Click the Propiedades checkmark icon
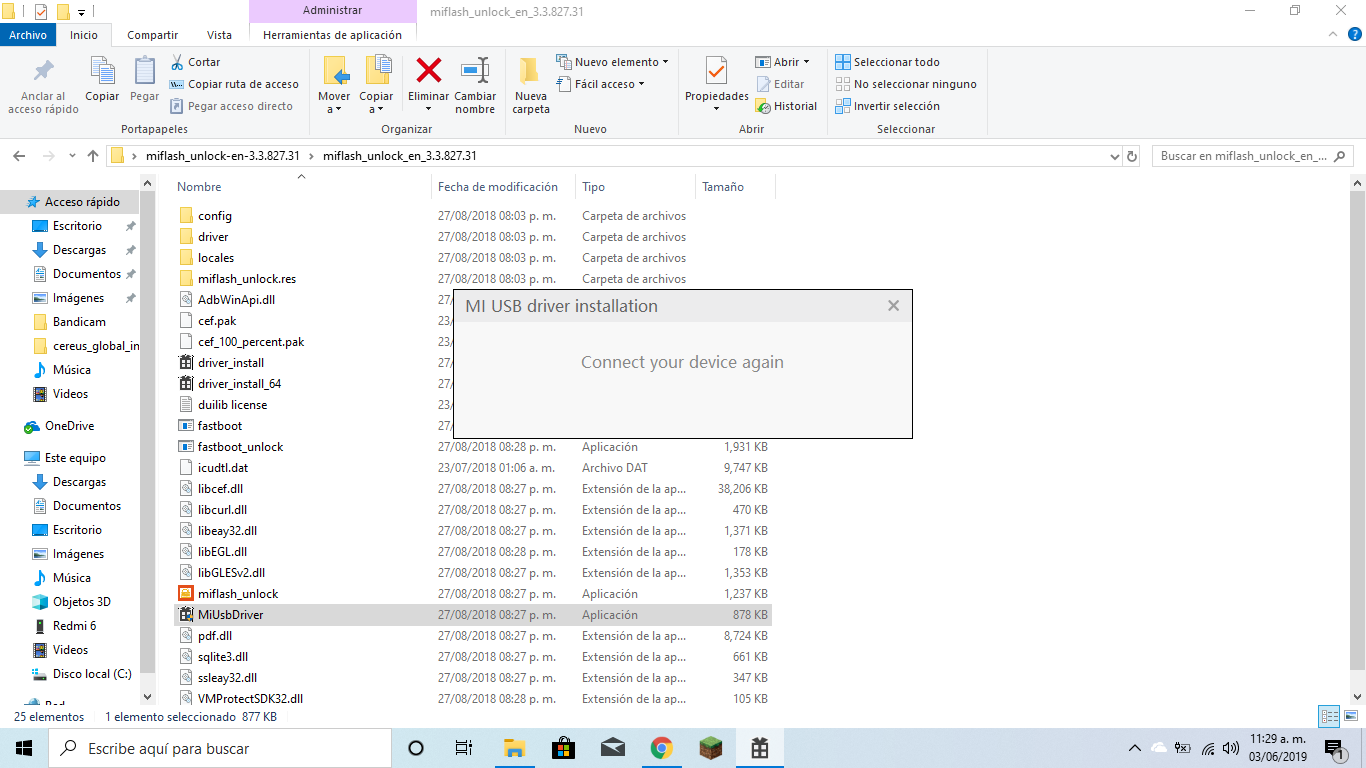The width and height of the screenshot is (1366, 768). point(716,71)
